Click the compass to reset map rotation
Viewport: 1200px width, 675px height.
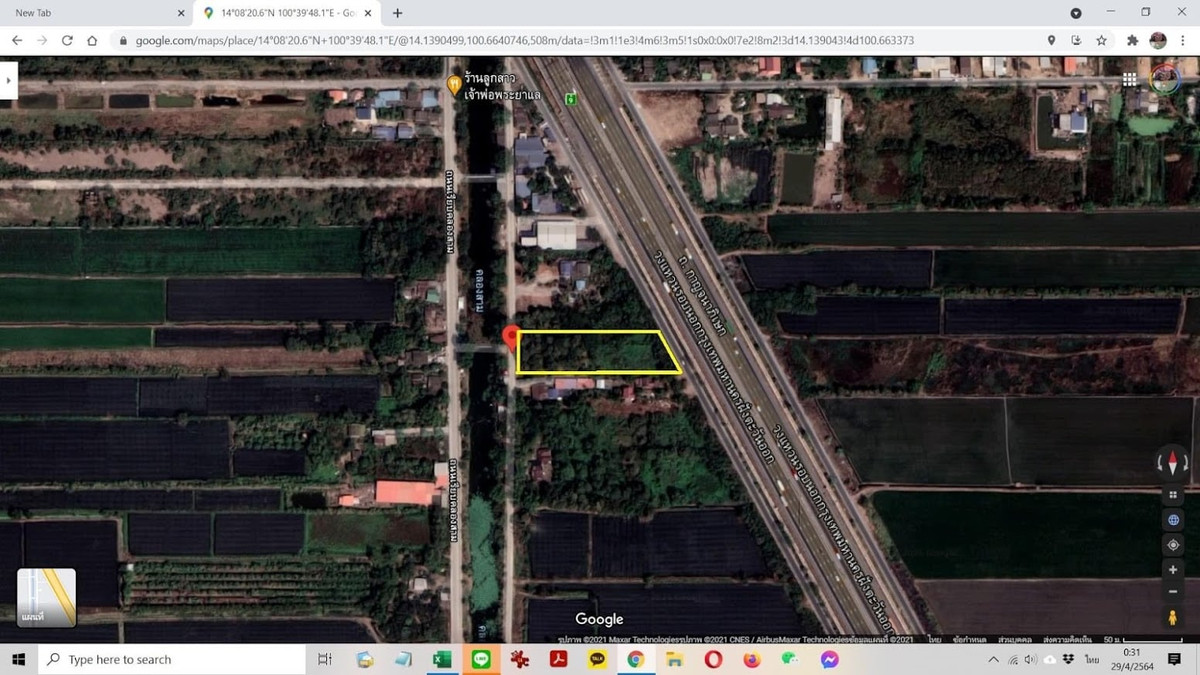(1172, 462)
